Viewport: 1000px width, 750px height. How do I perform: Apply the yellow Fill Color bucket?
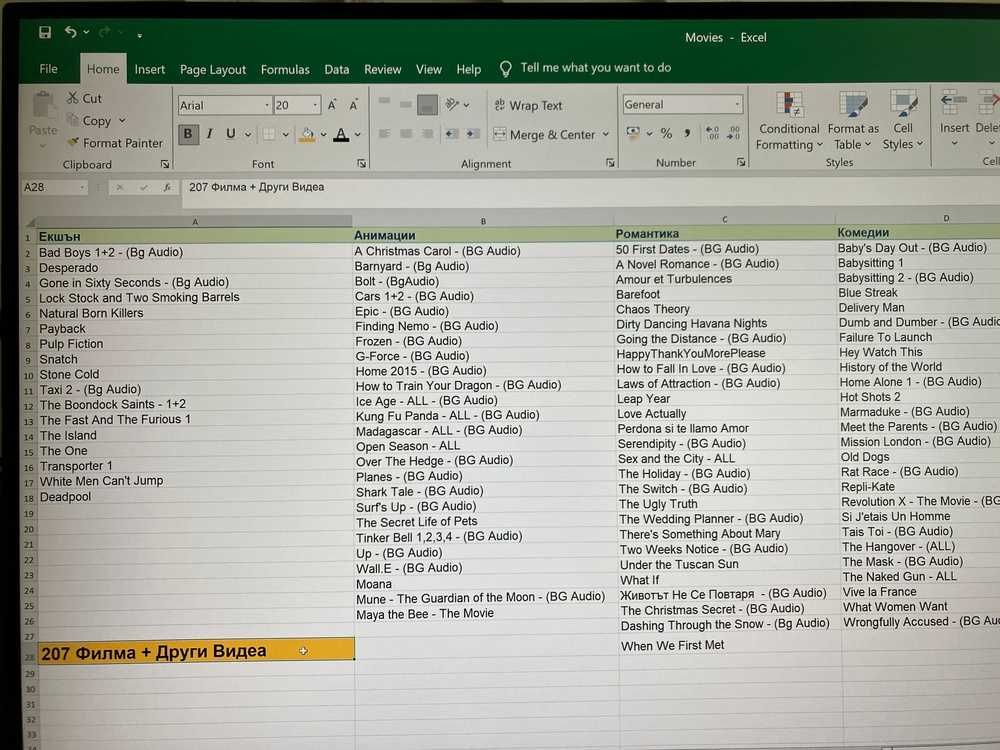307,134
